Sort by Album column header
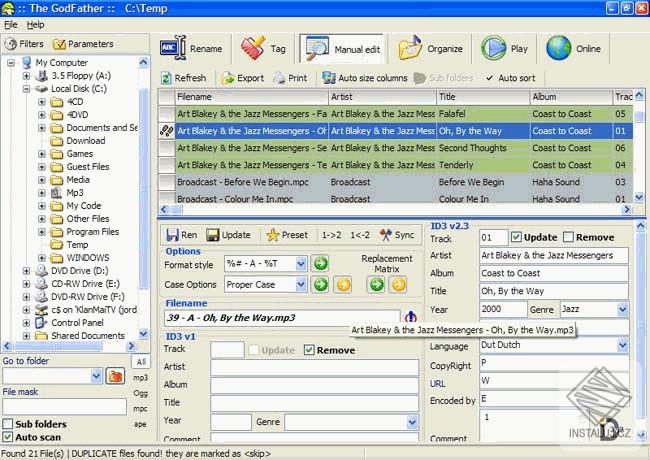650x460 pixels. click(570, 97)
